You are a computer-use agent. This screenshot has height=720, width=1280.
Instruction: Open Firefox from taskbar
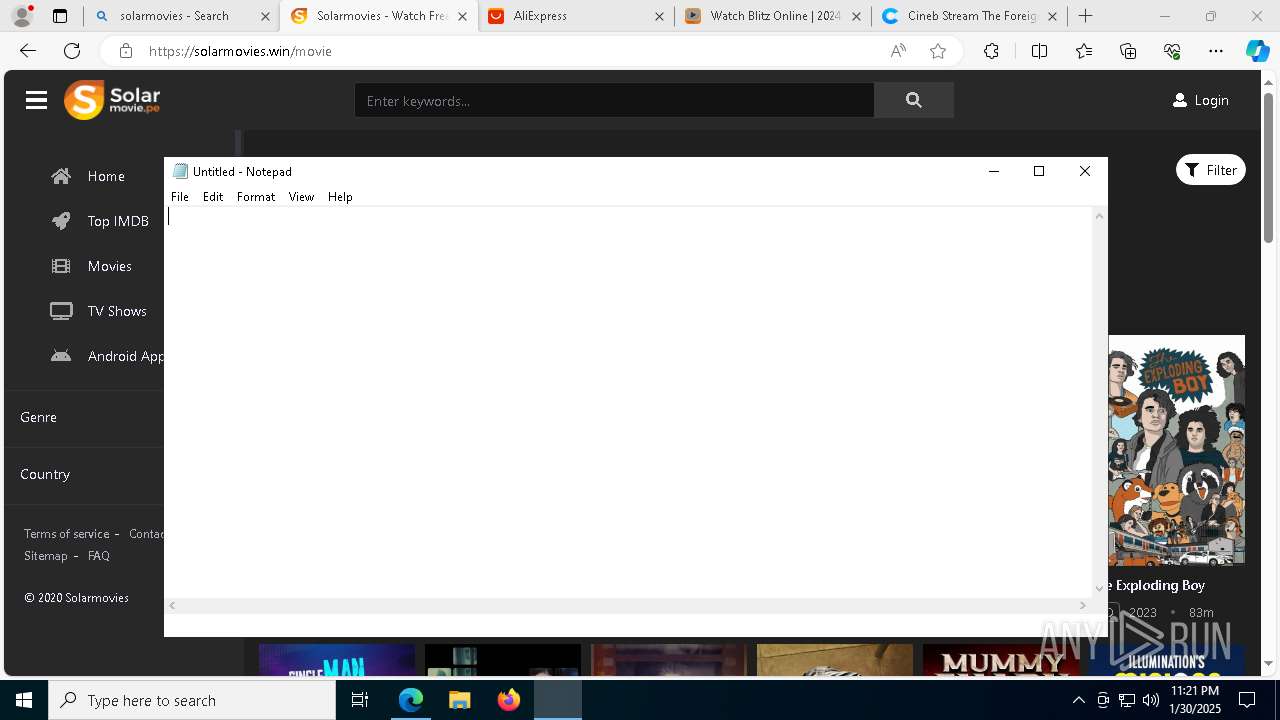coord(509,700)
